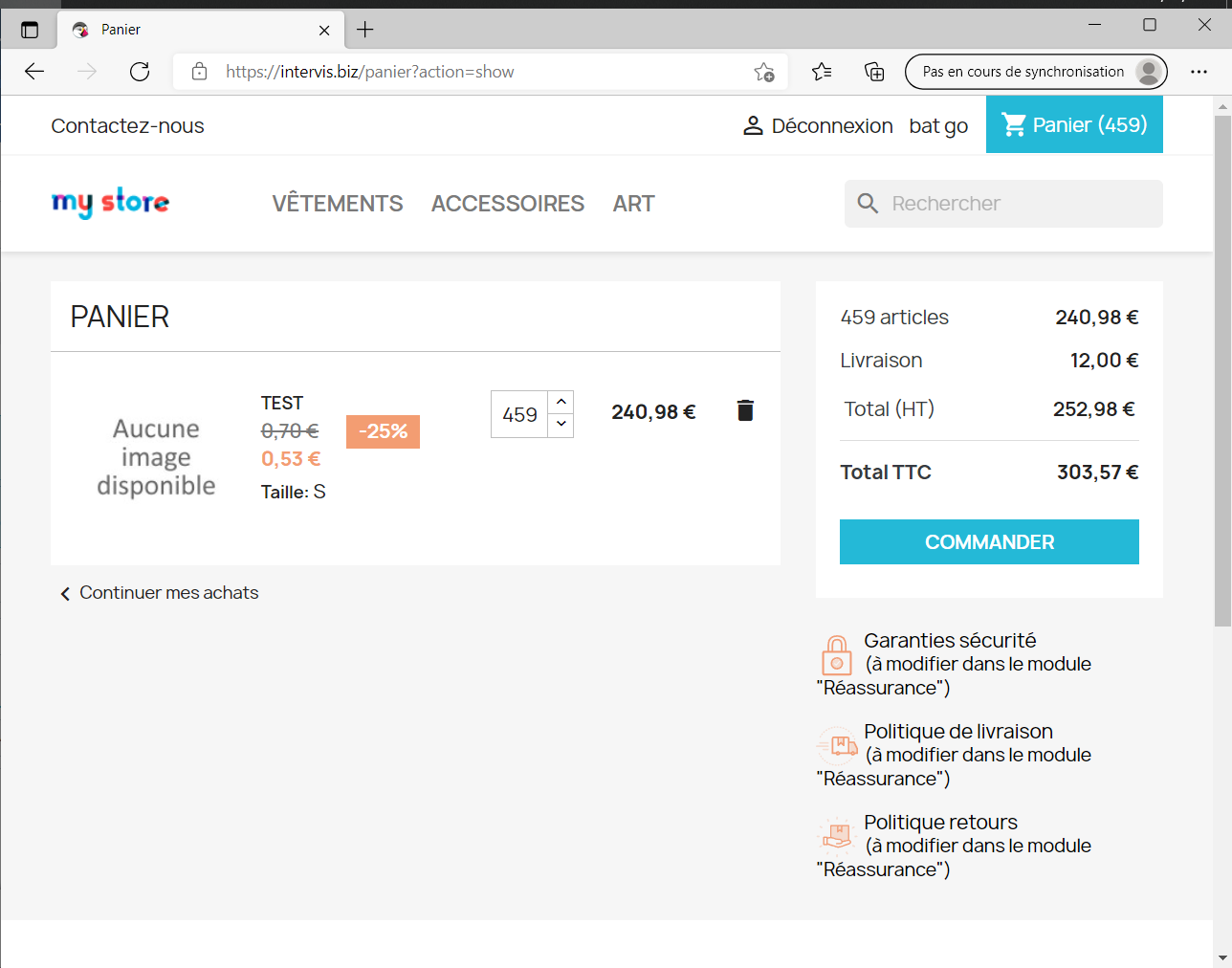
Task: Click the chevron before Continuer mes achats
Action: (65, 594)
